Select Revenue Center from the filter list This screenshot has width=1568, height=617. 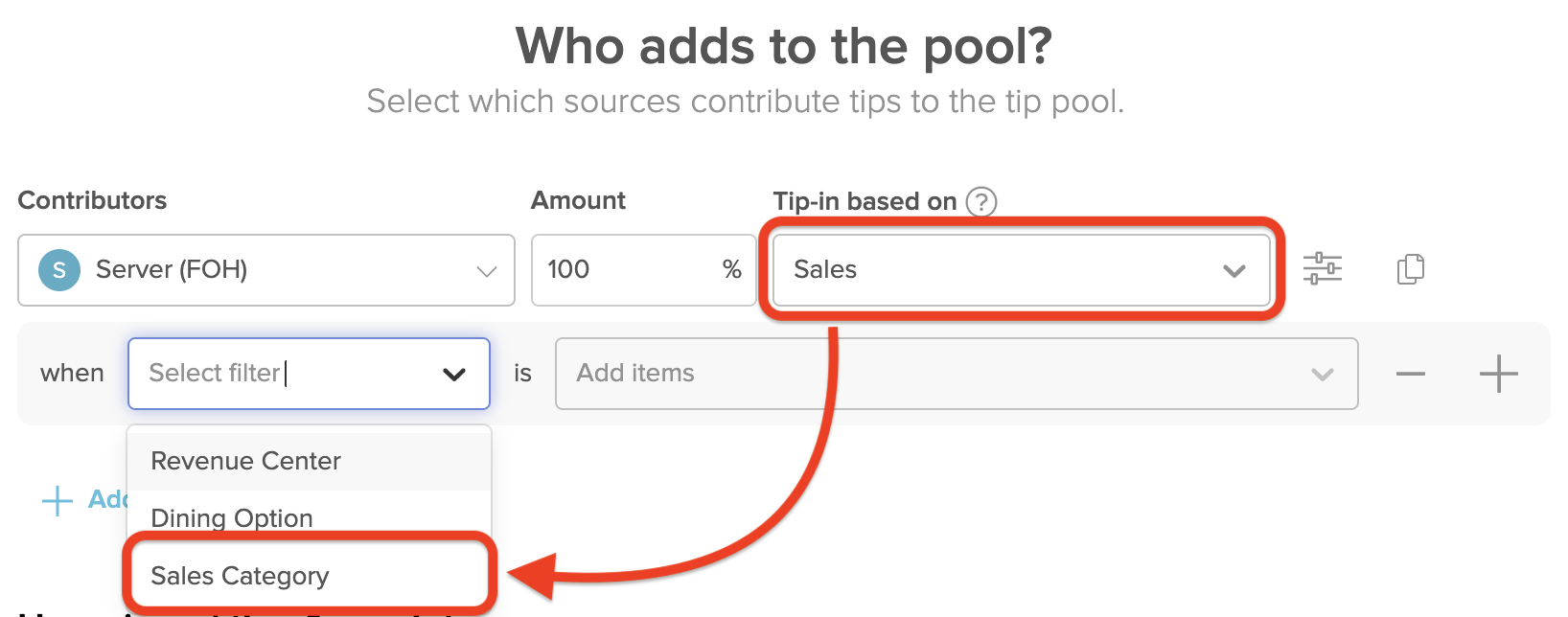[245, 461]
